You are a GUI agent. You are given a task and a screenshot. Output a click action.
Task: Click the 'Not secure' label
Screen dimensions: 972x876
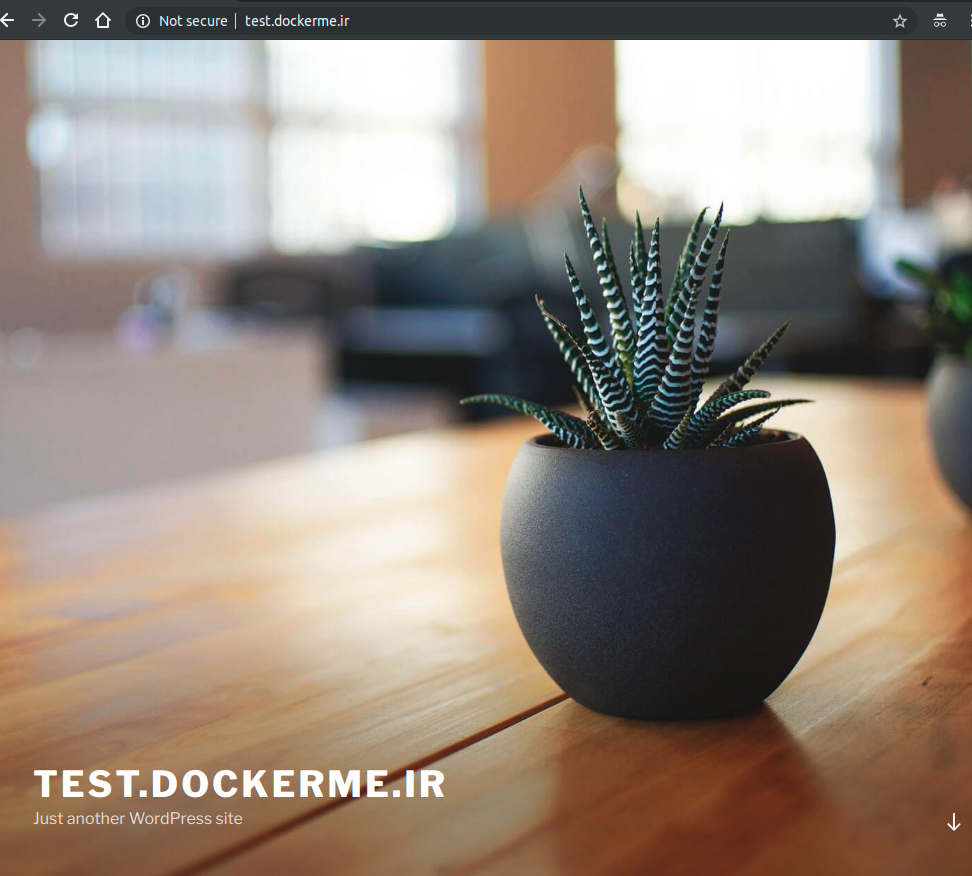[193, 21]
